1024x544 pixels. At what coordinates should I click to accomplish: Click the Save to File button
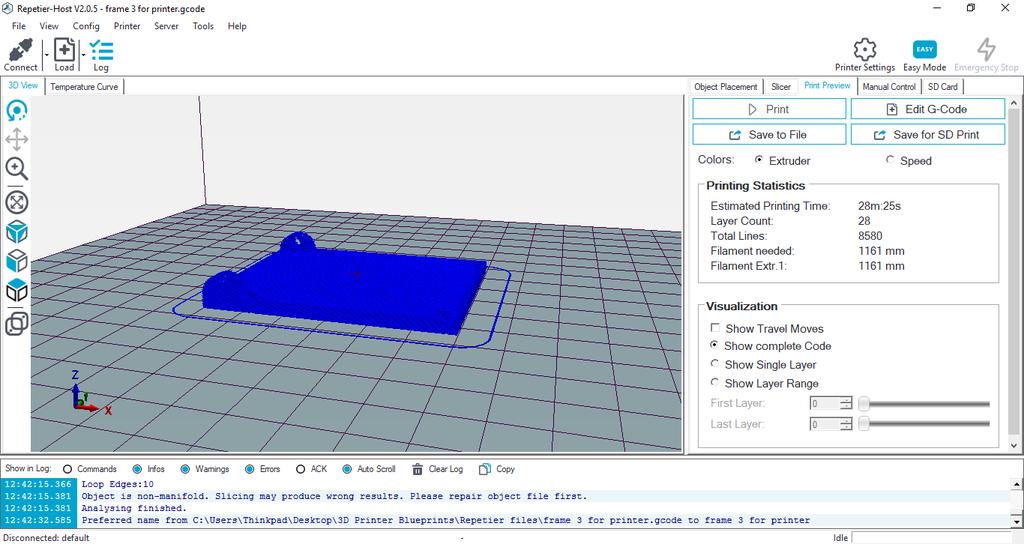(769, 135)
